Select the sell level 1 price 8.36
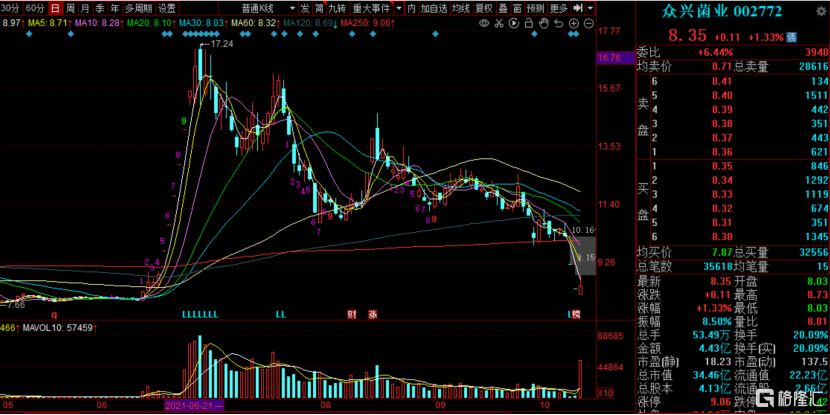The width and height of the screenshot is (830, 415). coord(721,152)
